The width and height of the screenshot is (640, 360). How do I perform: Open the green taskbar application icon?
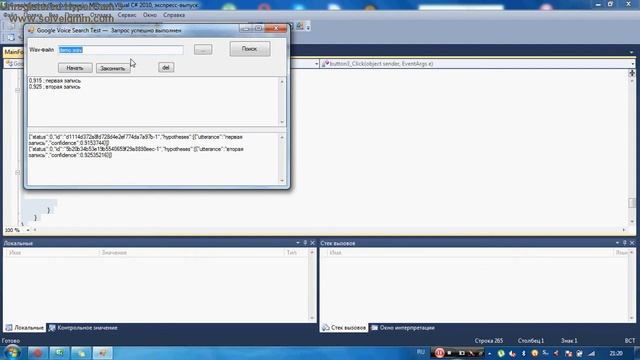59,353
